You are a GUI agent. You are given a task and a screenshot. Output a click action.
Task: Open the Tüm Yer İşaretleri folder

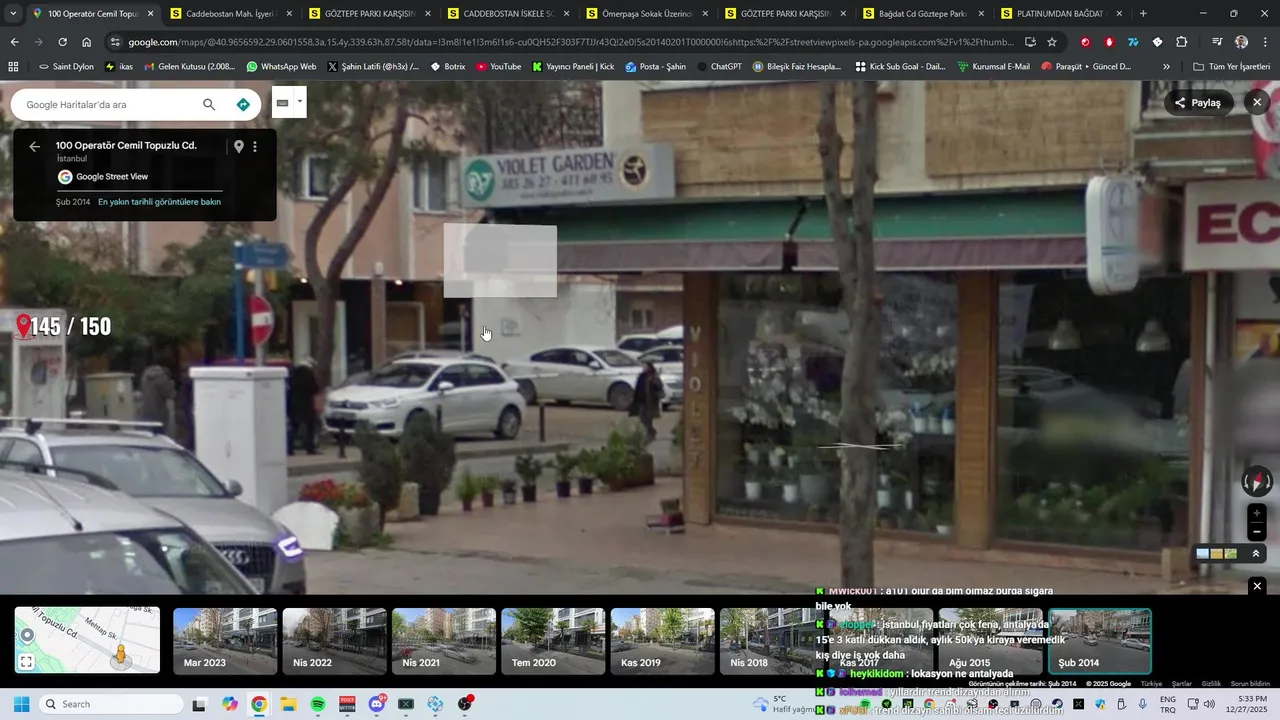1232,66
